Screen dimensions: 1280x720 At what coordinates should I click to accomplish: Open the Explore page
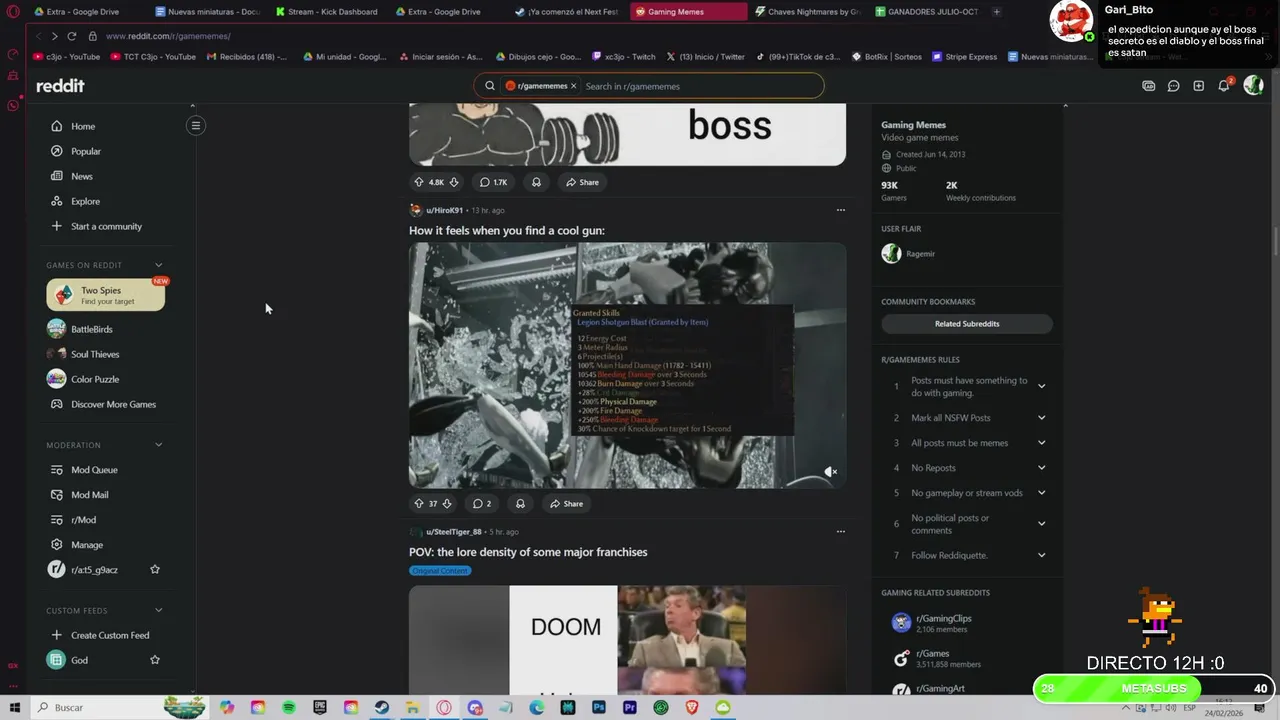pyautogui.click(x=85, y=201)
